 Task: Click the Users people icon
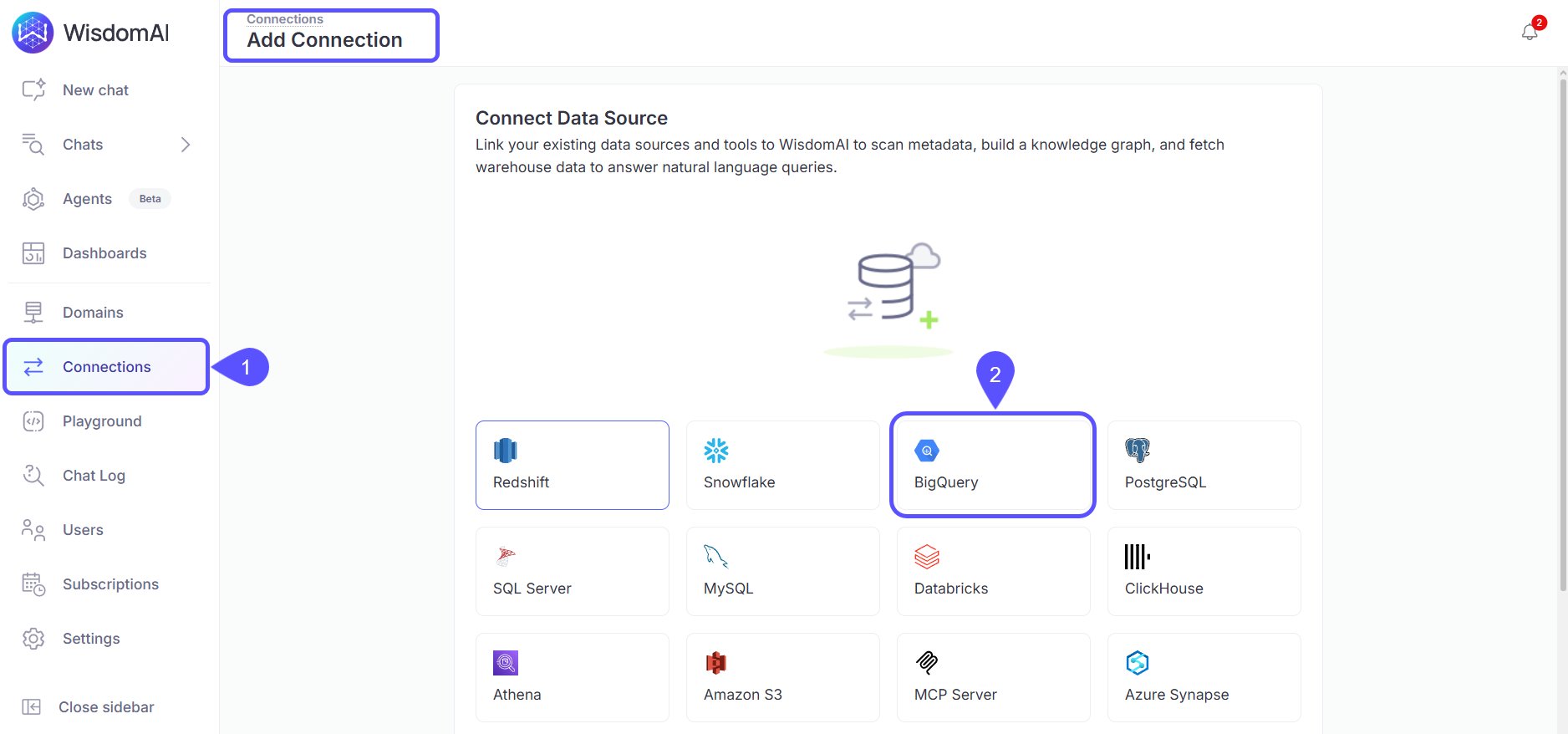coord(33,530)
